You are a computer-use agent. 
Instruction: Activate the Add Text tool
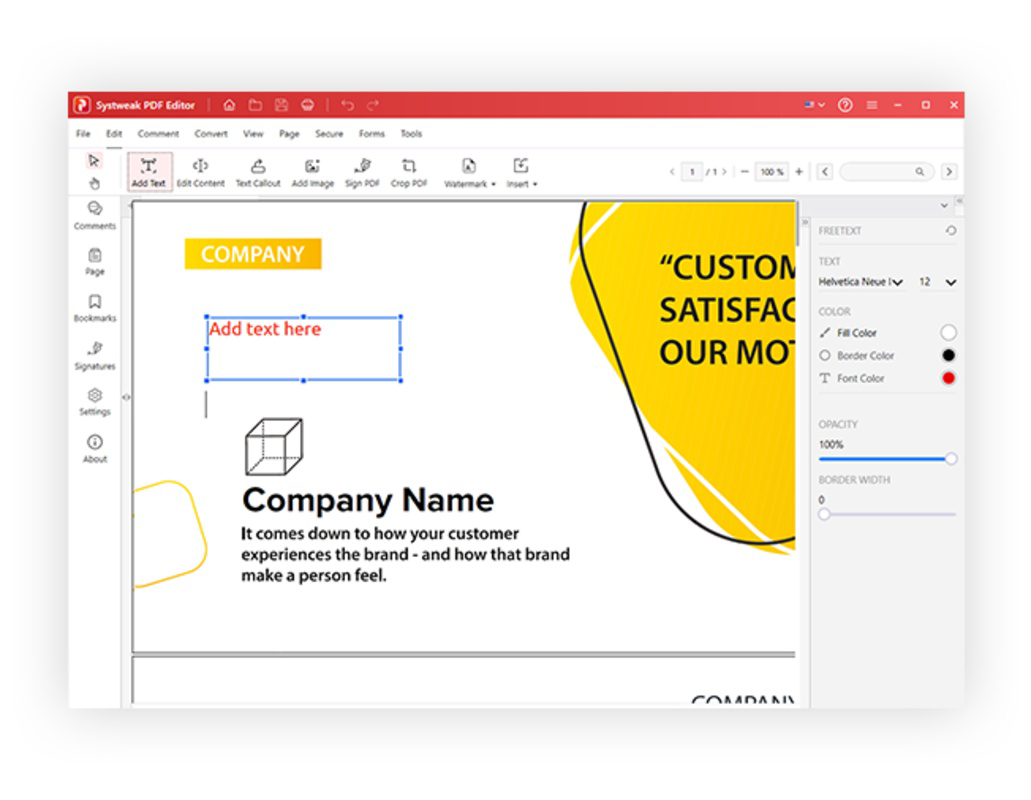[149, 172]
